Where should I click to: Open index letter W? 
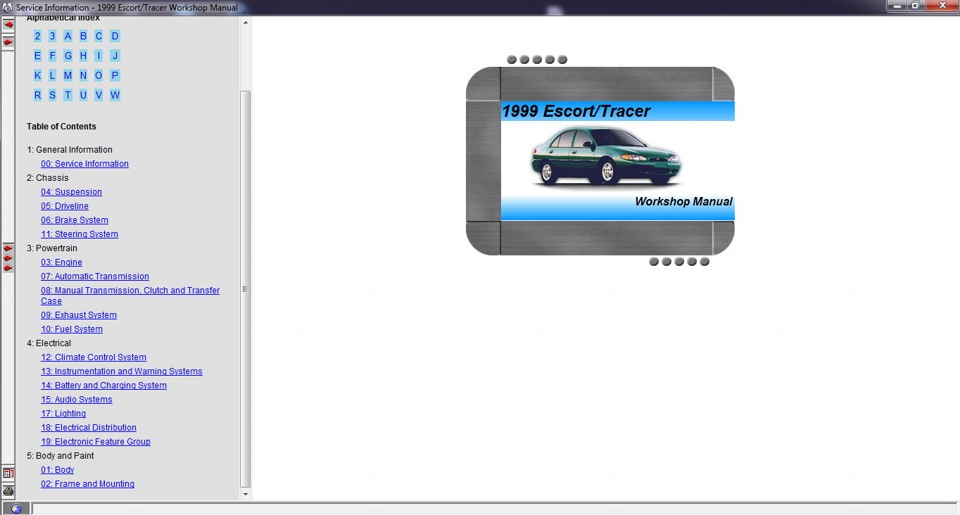coord(114,95)
